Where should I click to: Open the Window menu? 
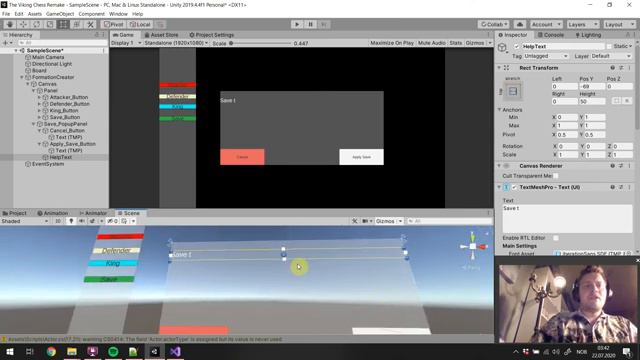pos(118,14)
